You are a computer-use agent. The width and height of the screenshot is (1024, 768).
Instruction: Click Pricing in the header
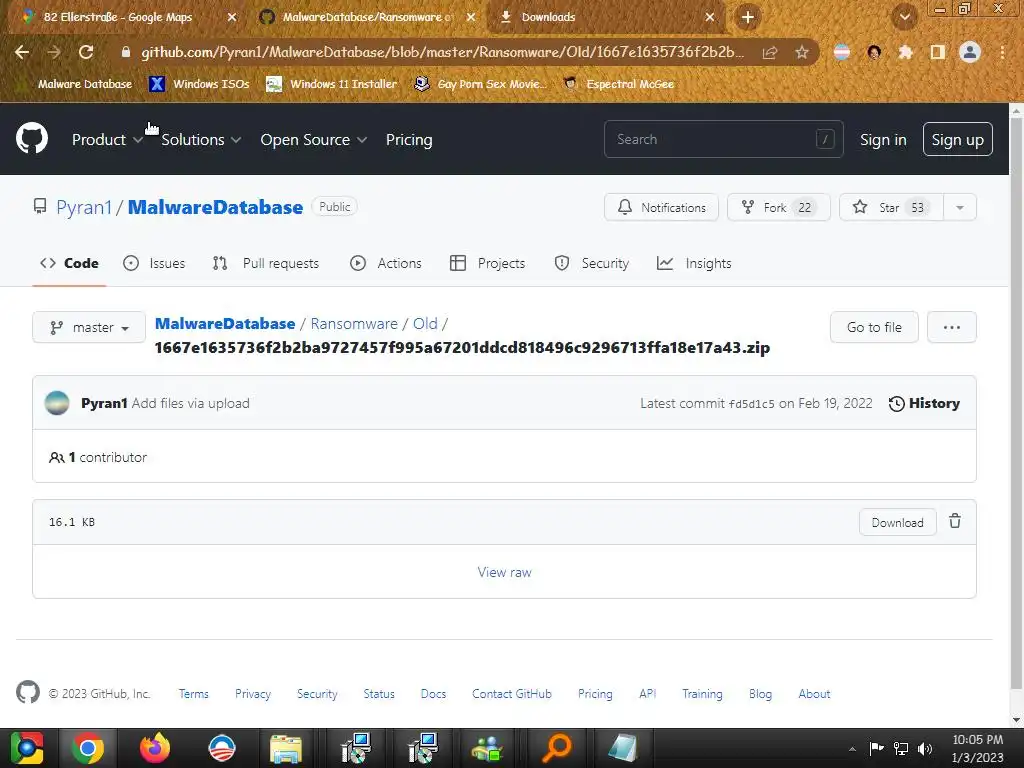(409, 140)
